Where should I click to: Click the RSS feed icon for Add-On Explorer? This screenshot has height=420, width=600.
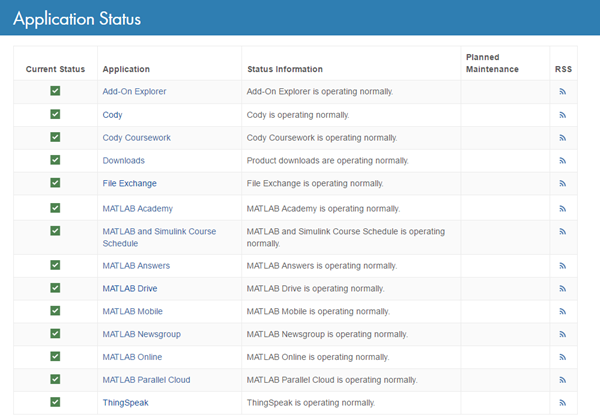(x=563, y=92)
